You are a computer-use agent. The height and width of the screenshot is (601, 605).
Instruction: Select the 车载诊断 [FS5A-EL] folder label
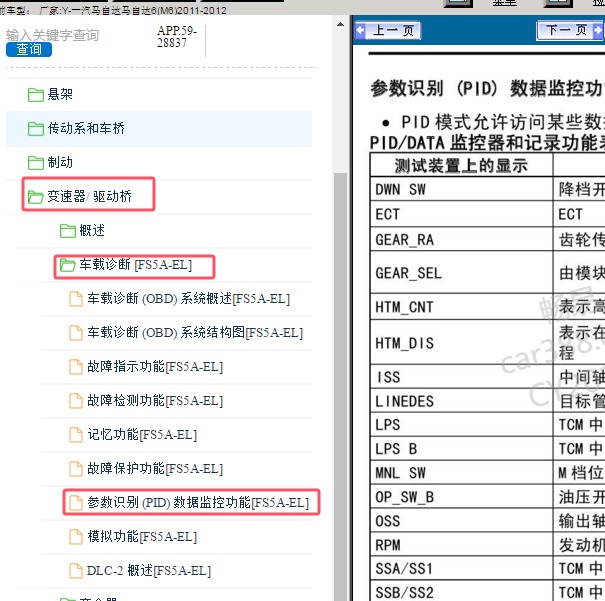click(x=135, y=265)
